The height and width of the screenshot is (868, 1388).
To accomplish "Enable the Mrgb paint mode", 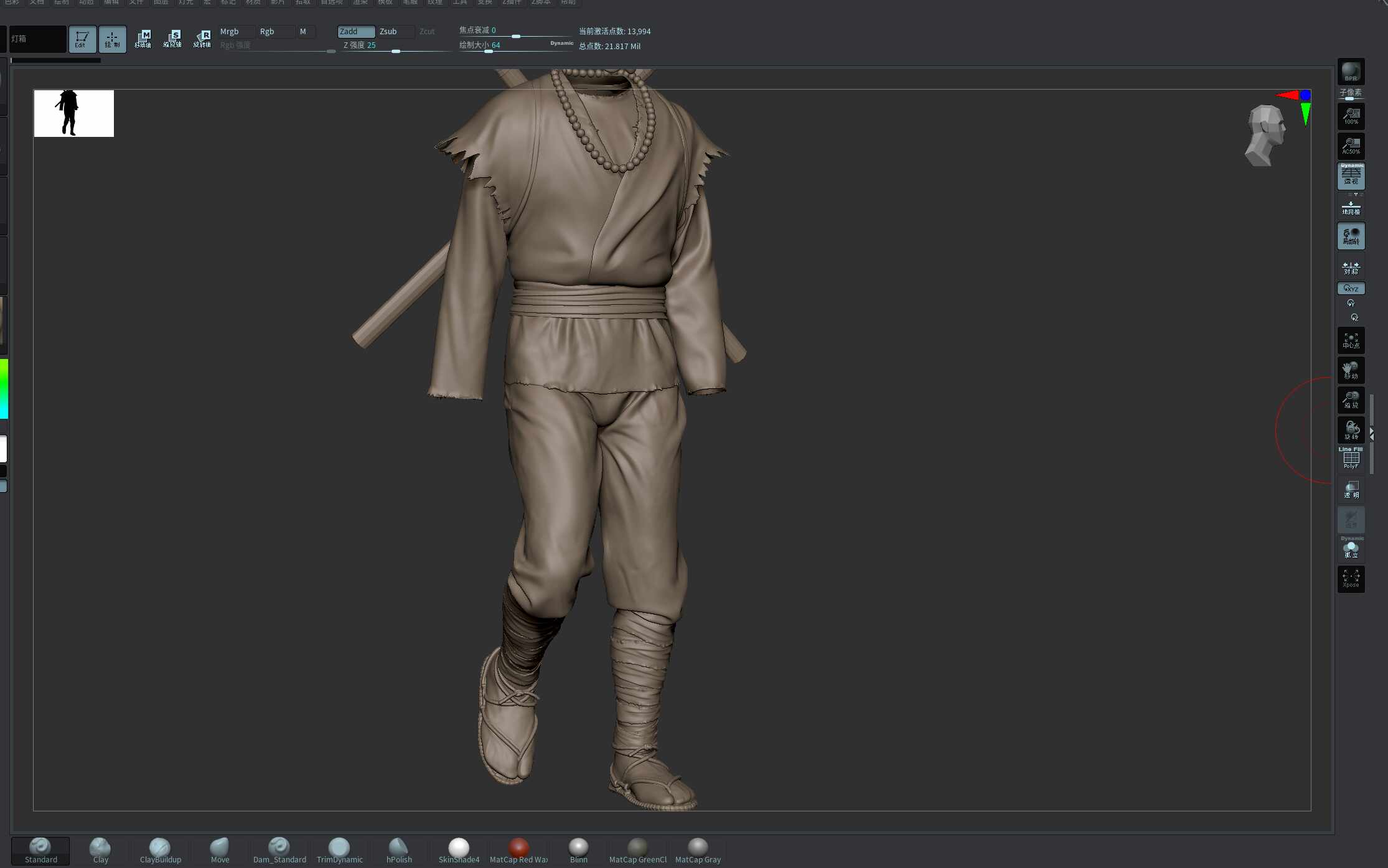I will click(x=235, y=31).
